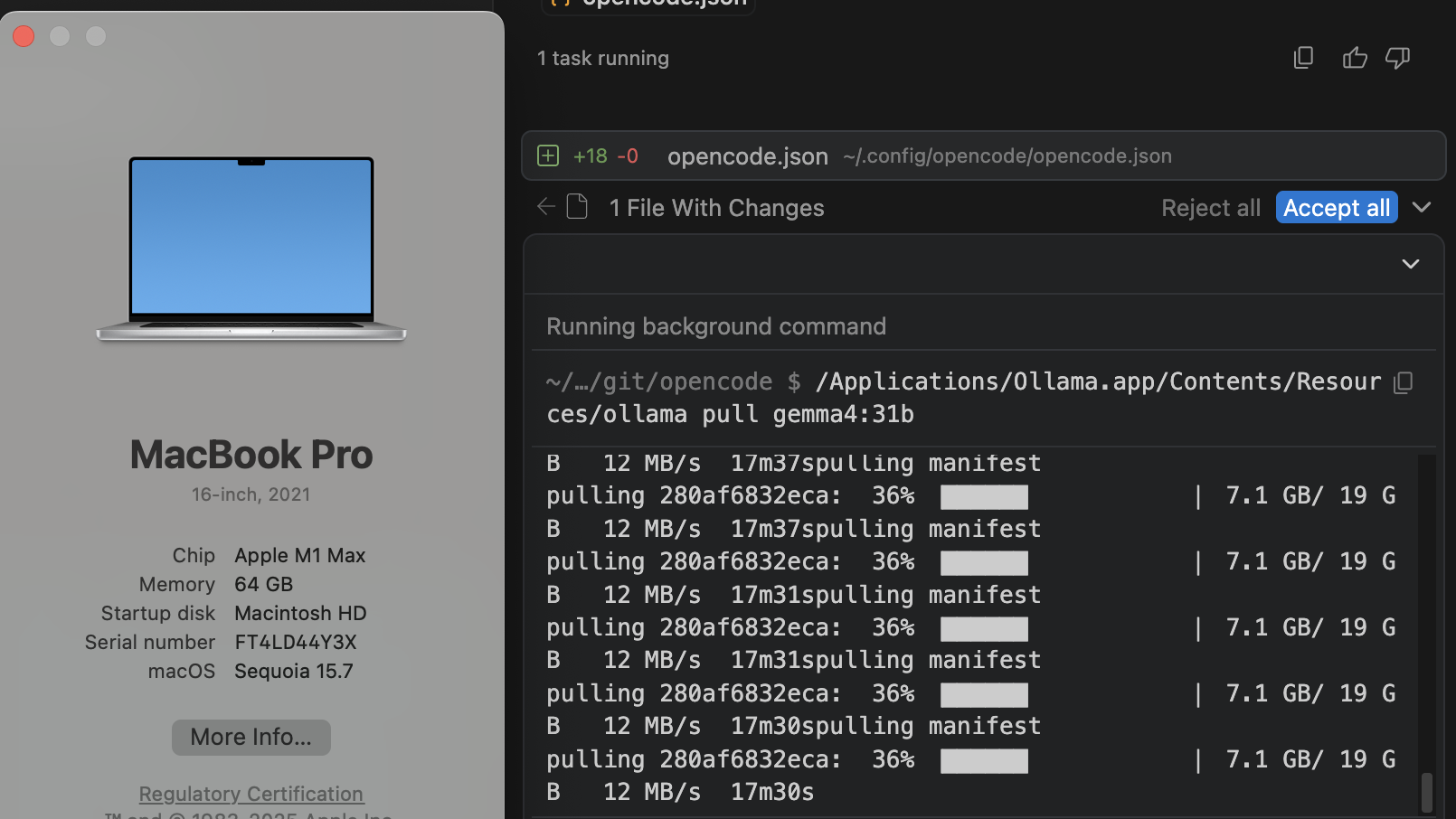Viewport: 1456px width, 819px height.
Task: Click the '1 task running' status text
Action: point(603,58)
